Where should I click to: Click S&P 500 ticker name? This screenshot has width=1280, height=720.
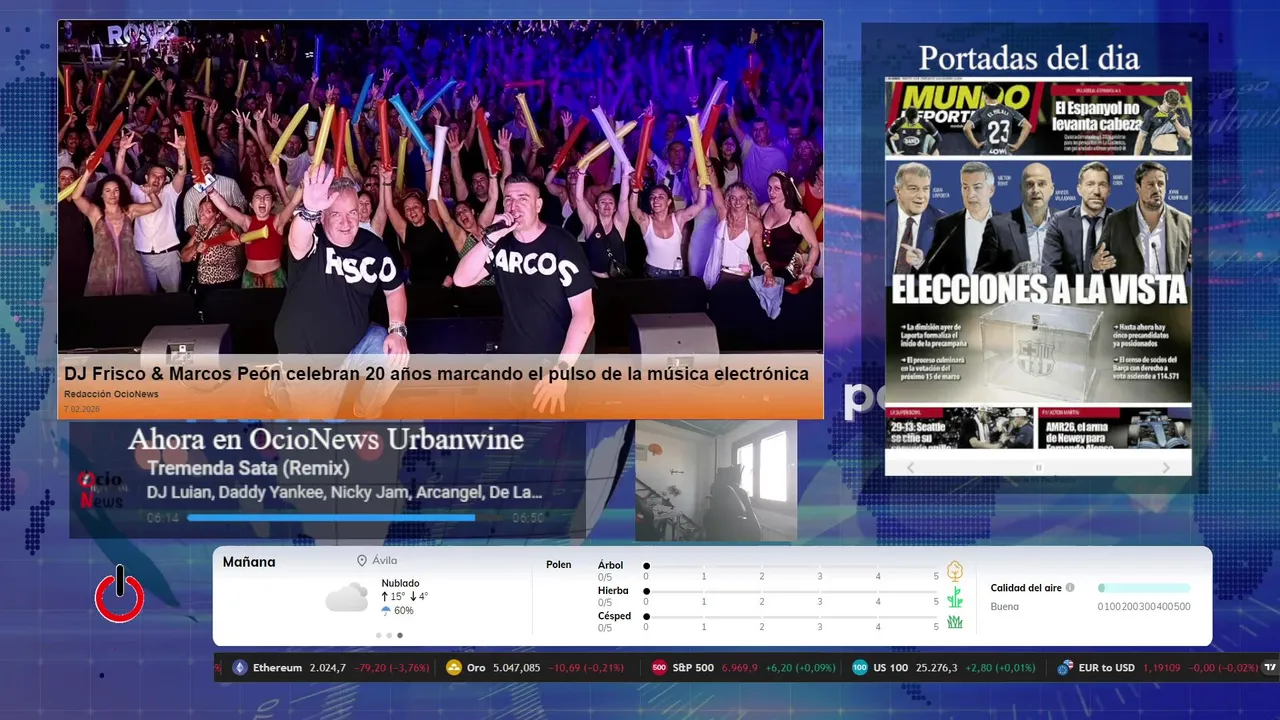[693, 668]
